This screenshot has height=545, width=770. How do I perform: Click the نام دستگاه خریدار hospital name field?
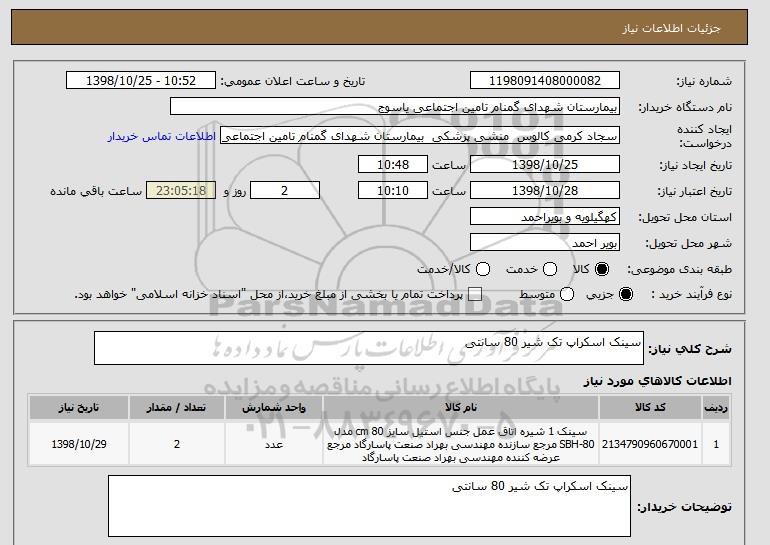[395, 106]
